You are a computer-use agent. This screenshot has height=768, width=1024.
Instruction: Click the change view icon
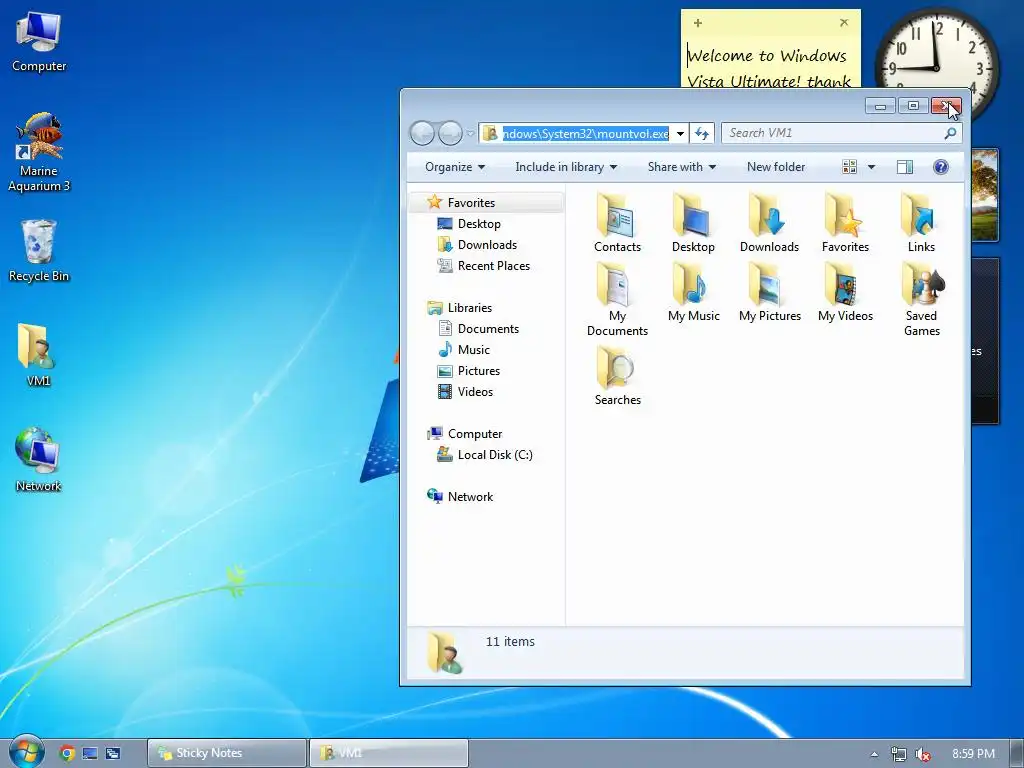coord(849,167)
